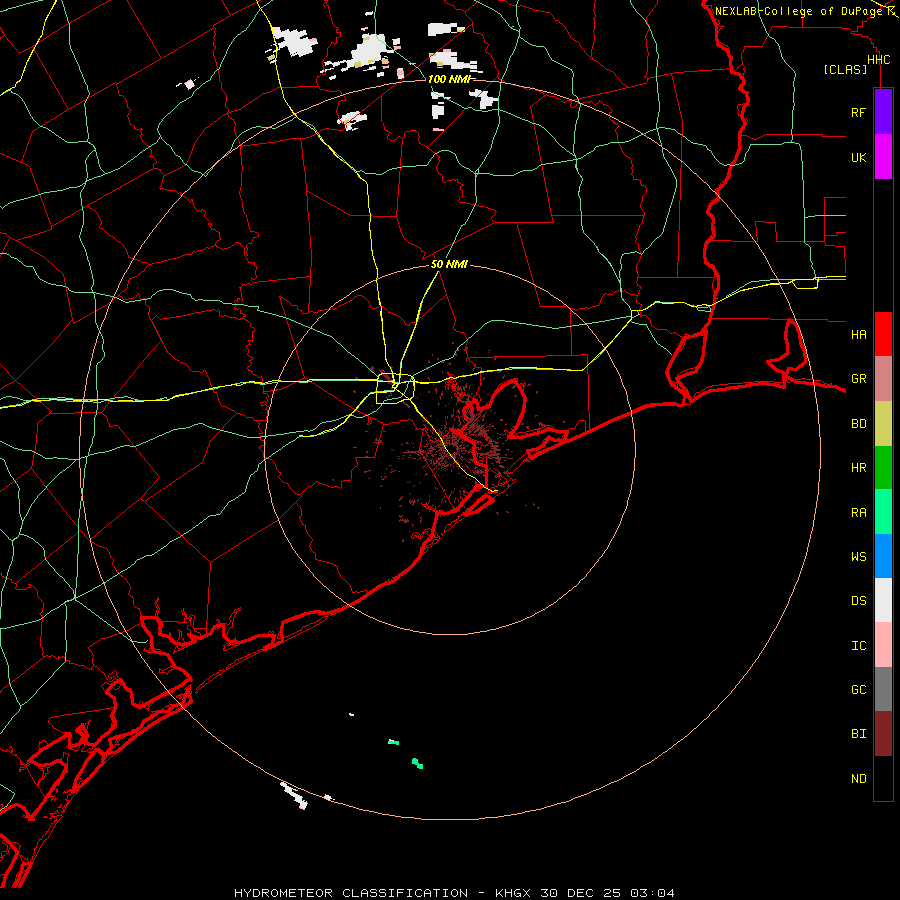Click the DS legend label
The height and width of the screenshot is (900, 900).
pos(858,600)
